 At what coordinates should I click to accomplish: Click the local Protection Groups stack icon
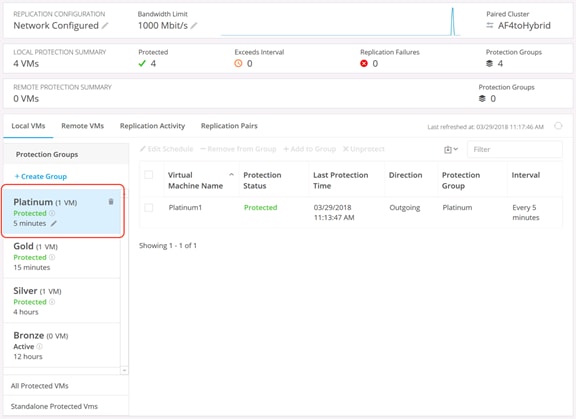(x=489, y=64)
